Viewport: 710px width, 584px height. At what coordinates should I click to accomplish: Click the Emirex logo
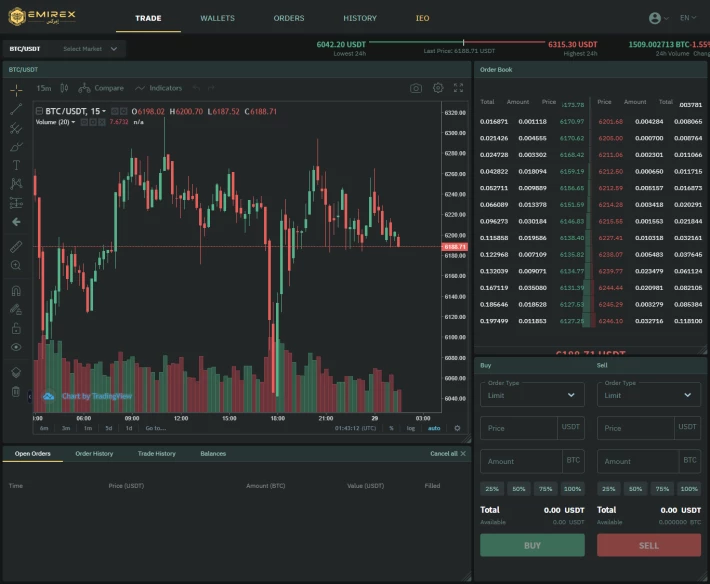(x=42, y=17)
